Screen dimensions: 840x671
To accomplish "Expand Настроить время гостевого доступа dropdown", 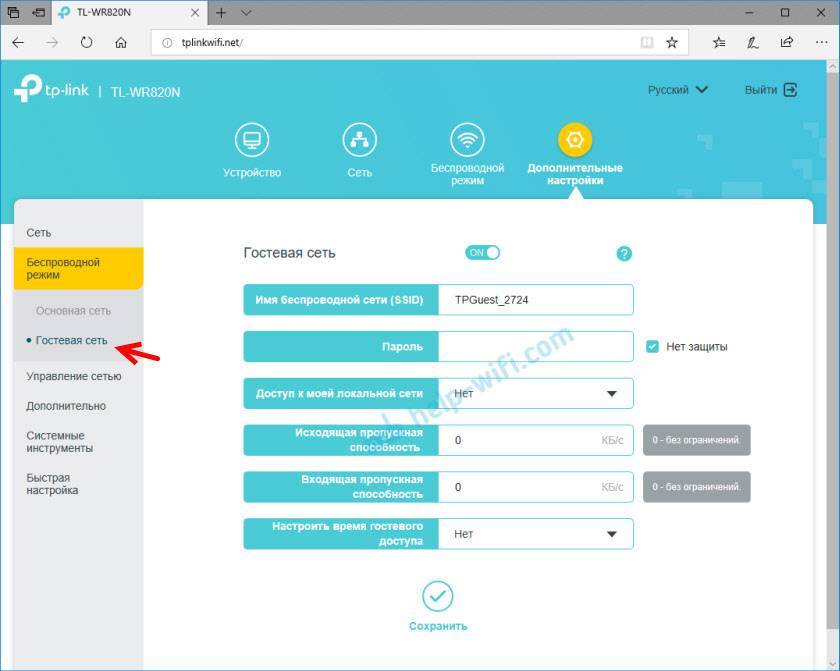I will (x=536, y=534).
